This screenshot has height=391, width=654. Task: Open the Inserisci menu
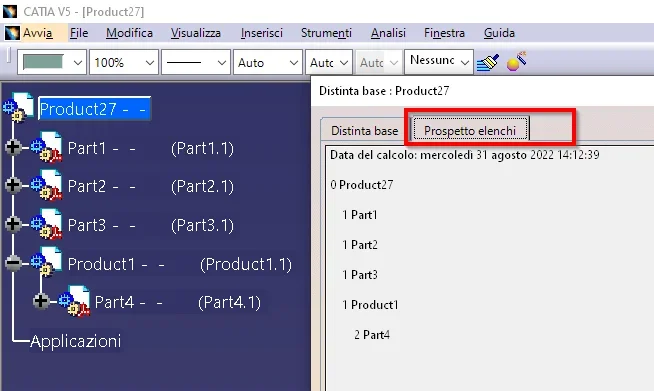click(x=262, y=33)
